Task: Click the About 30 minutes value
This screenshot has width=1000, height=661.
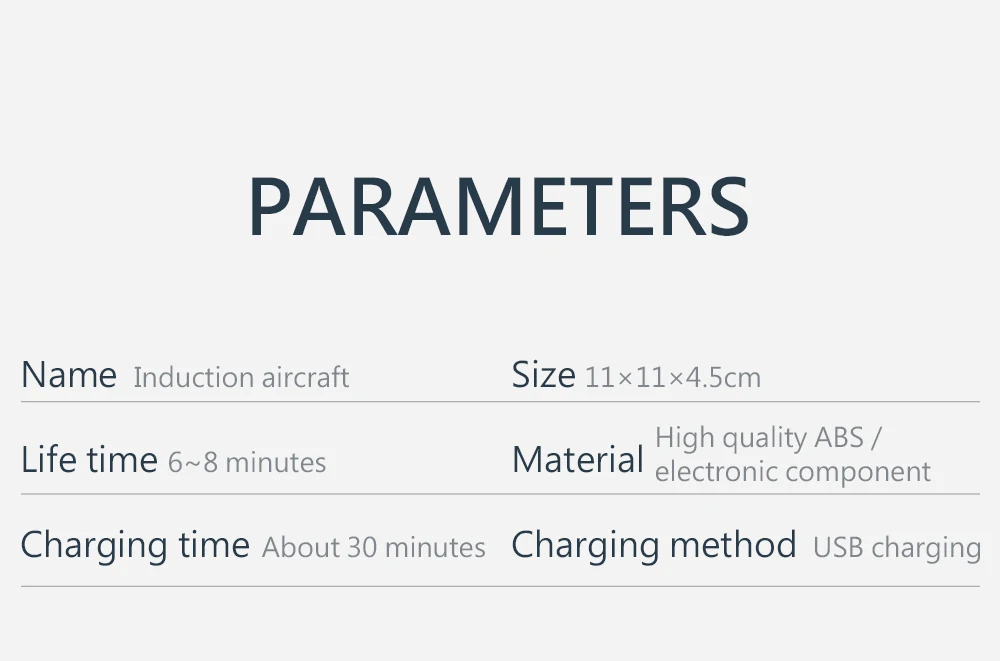Action: pyautogui.click(x=374, y=547)
